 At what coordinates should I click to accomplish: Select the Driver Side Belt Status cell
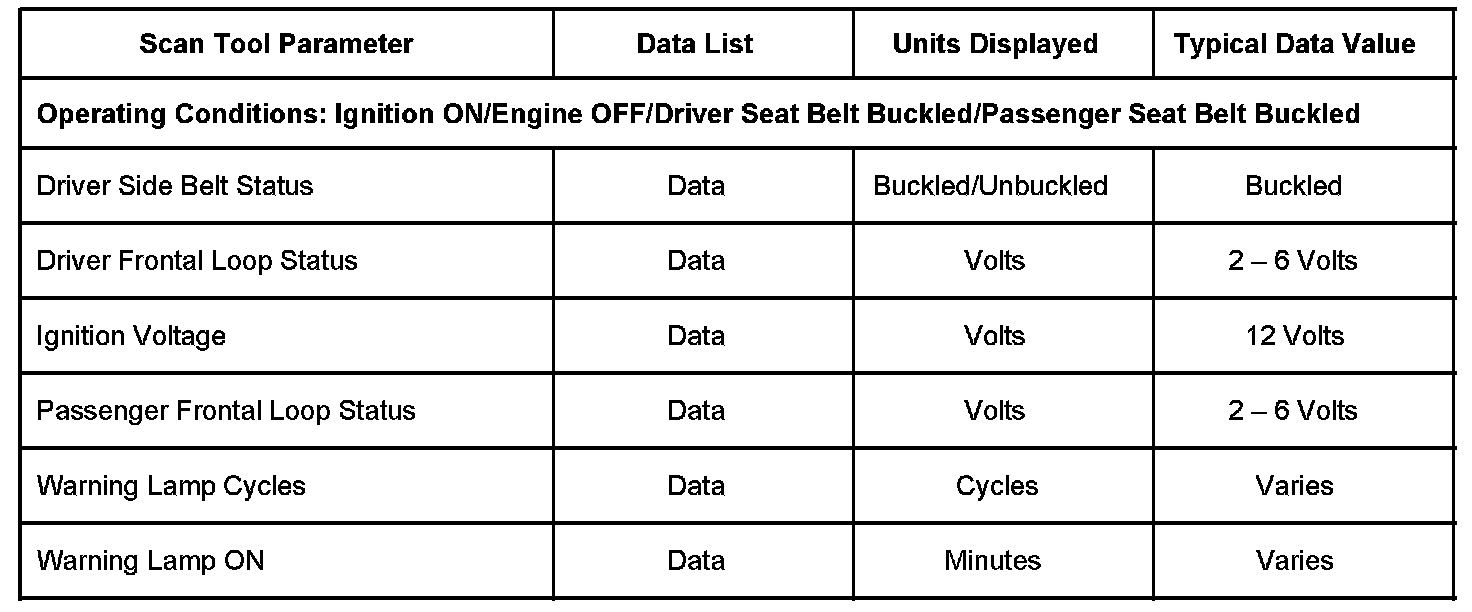coord(175,186)
